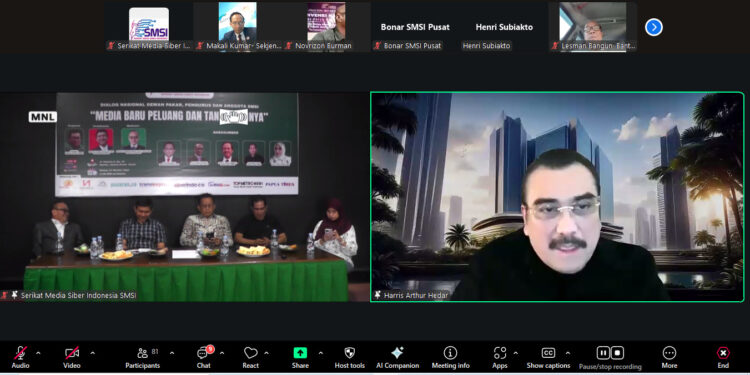Expand the chevron beside Chat
The image size is (750, 375).
point(222,353)
